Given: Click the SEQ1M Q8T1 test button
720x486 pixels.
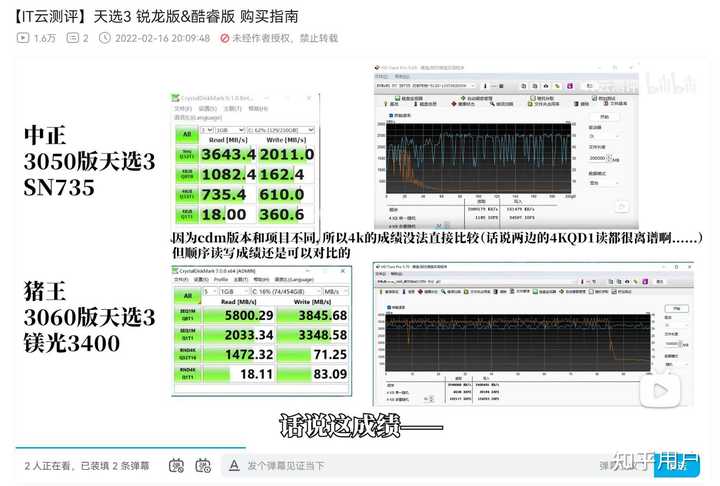Looking at the screenshot, I should (187, 315).
